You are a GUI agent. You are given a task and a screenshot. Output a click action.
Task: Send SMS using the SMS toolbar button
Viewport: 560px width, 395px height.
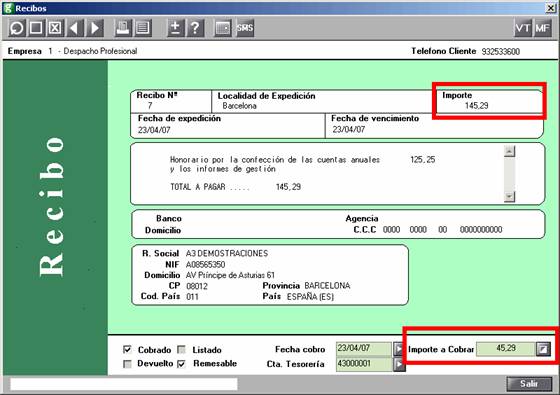[x=245, y=28]
